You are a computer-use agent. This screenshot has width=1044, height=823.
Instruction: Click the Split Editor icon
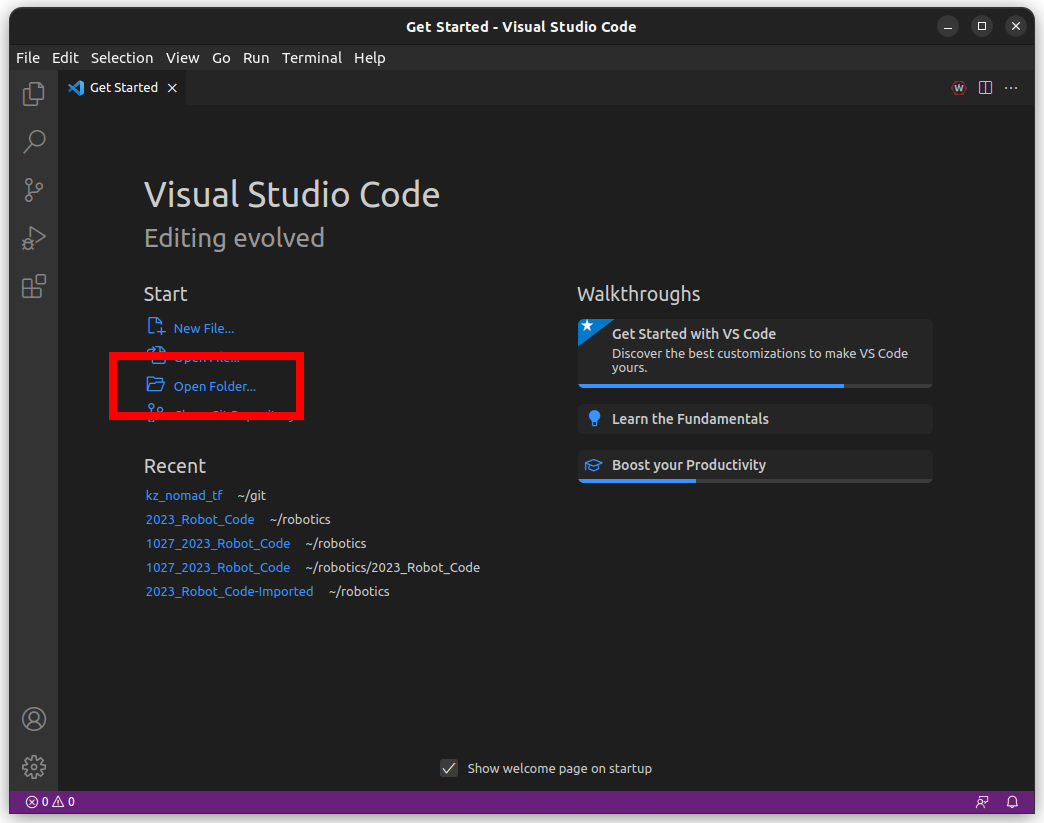pos(985,88)
